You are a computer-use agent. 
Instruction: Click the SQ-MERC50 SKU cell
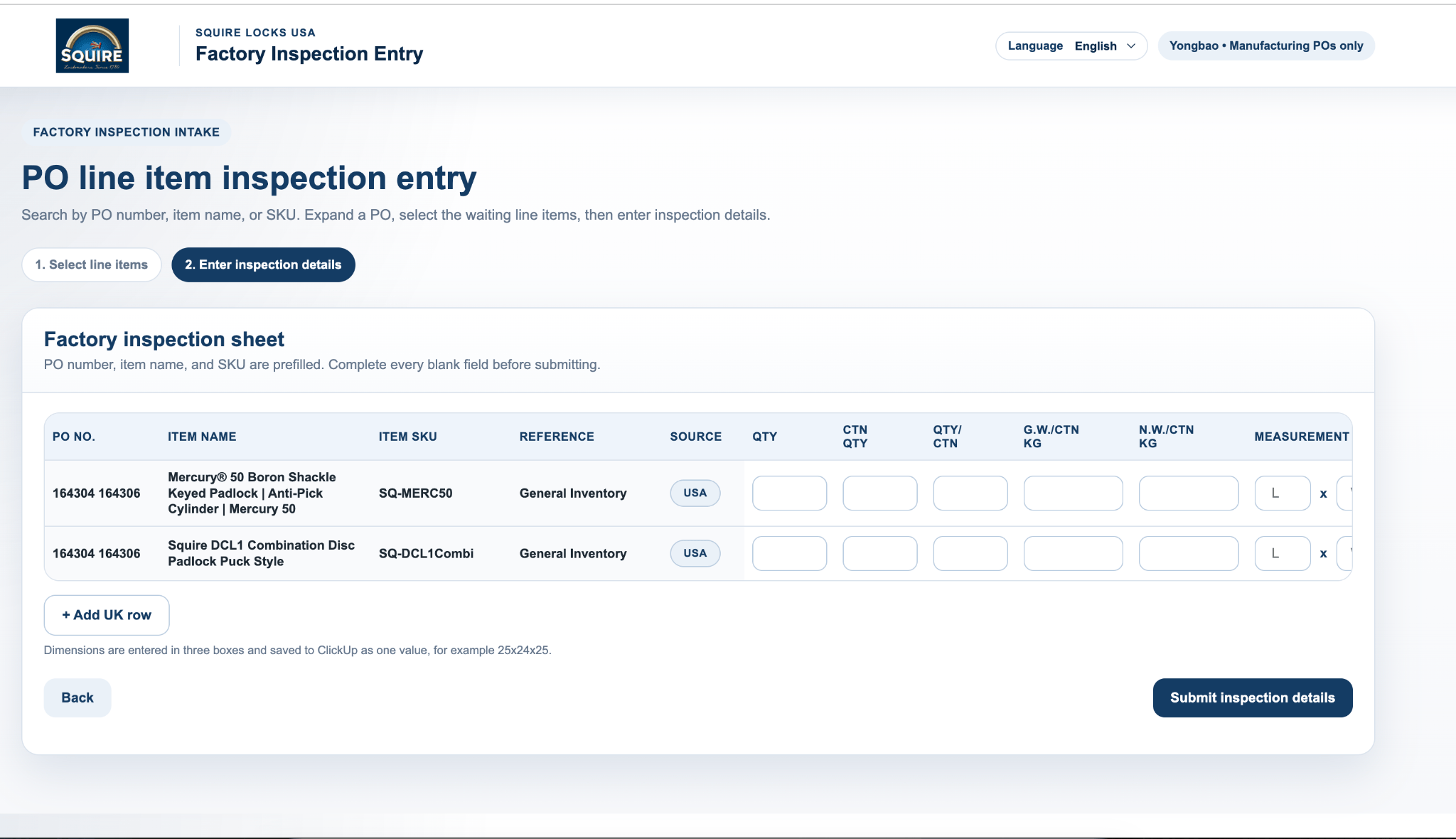(415, 493)
